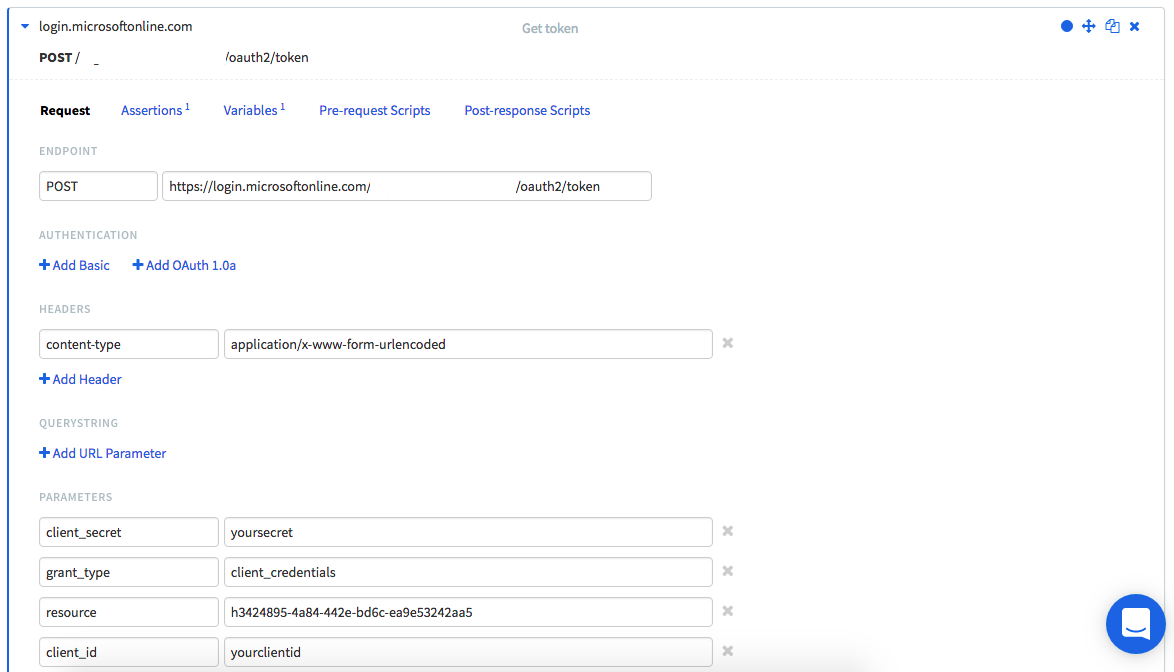Open the chat support bubble
The image size is (1174, 672).
tap(1135, 624)
